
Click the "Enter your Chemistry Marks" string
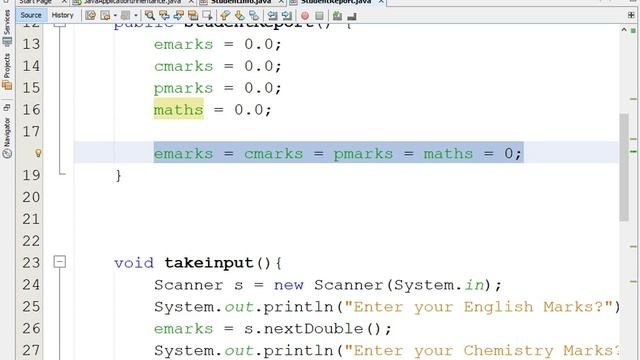tap(482, 351)
